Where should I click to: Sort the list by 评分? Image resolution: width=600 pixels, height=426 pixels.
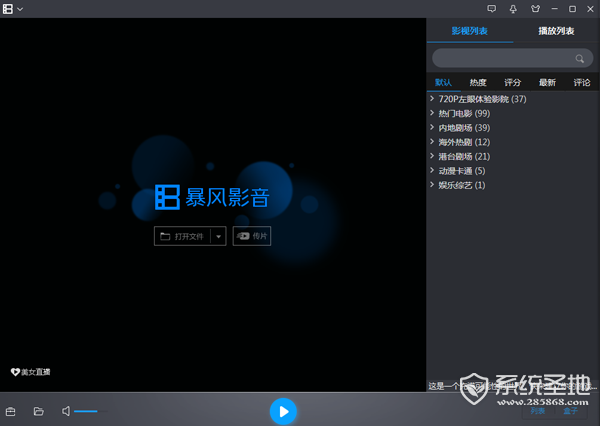[513, 82]
